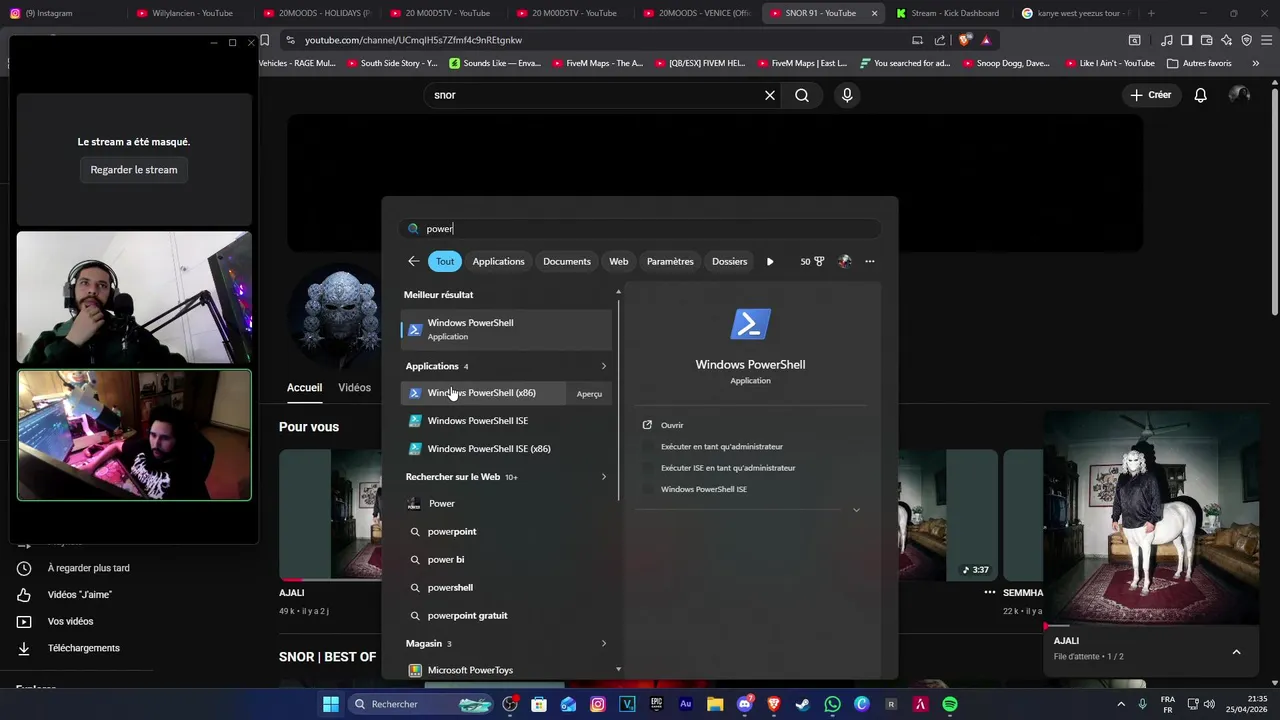Select the Applications filter tab
The image size is (1280, 720).
pyautogui.click(x=498, y=261)
